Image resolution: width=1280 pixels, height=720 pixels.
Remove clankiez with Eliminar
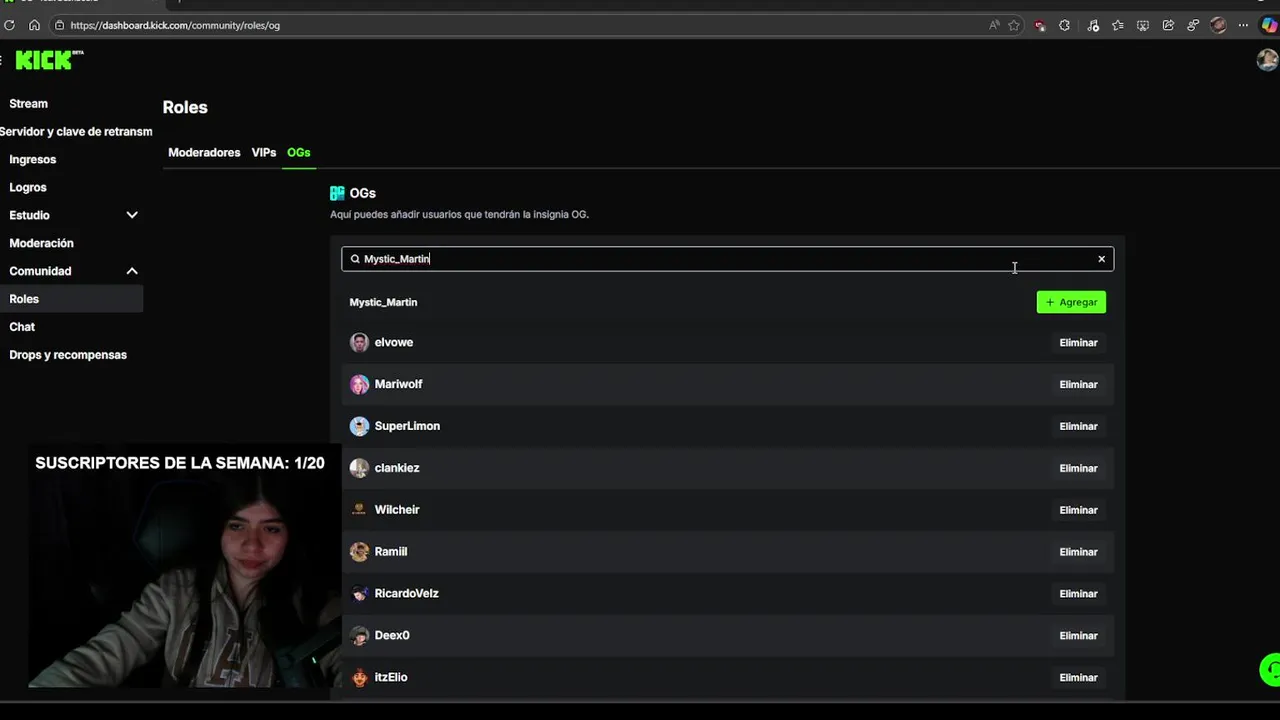point(1078,468)
